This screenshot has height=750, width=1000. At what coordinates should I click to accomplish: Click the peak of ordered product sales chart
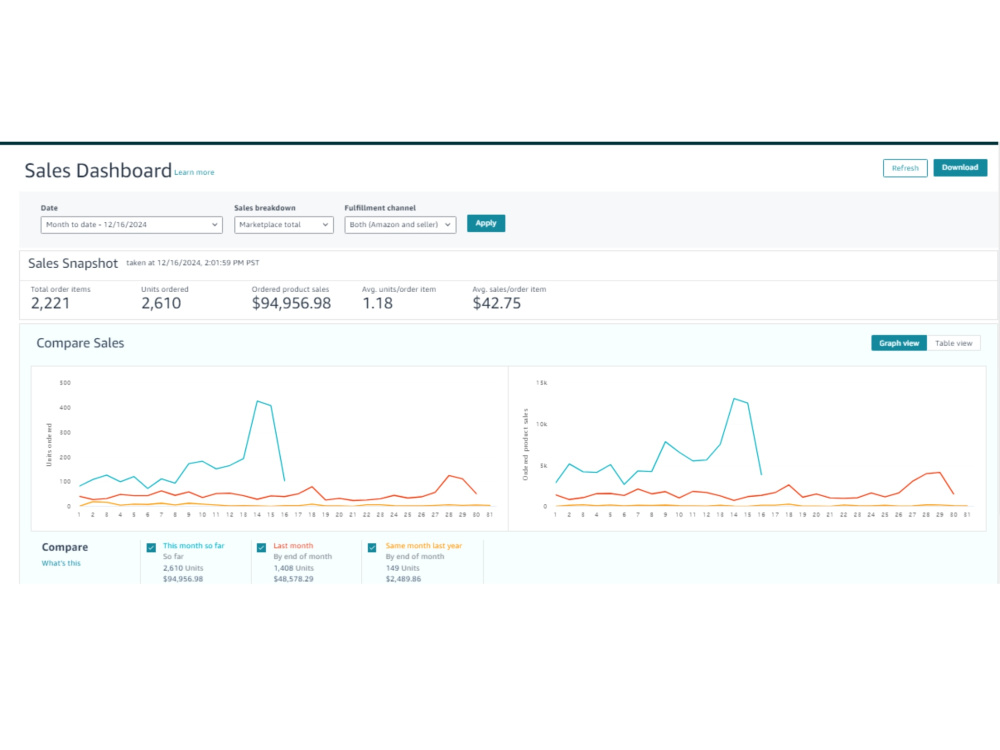(735, 399)
